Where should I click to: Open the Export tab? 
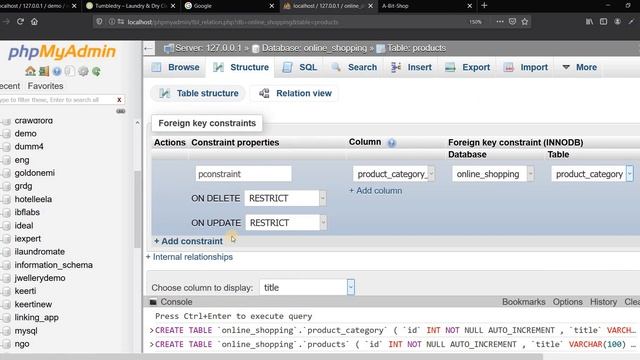(x=467, y=67)
